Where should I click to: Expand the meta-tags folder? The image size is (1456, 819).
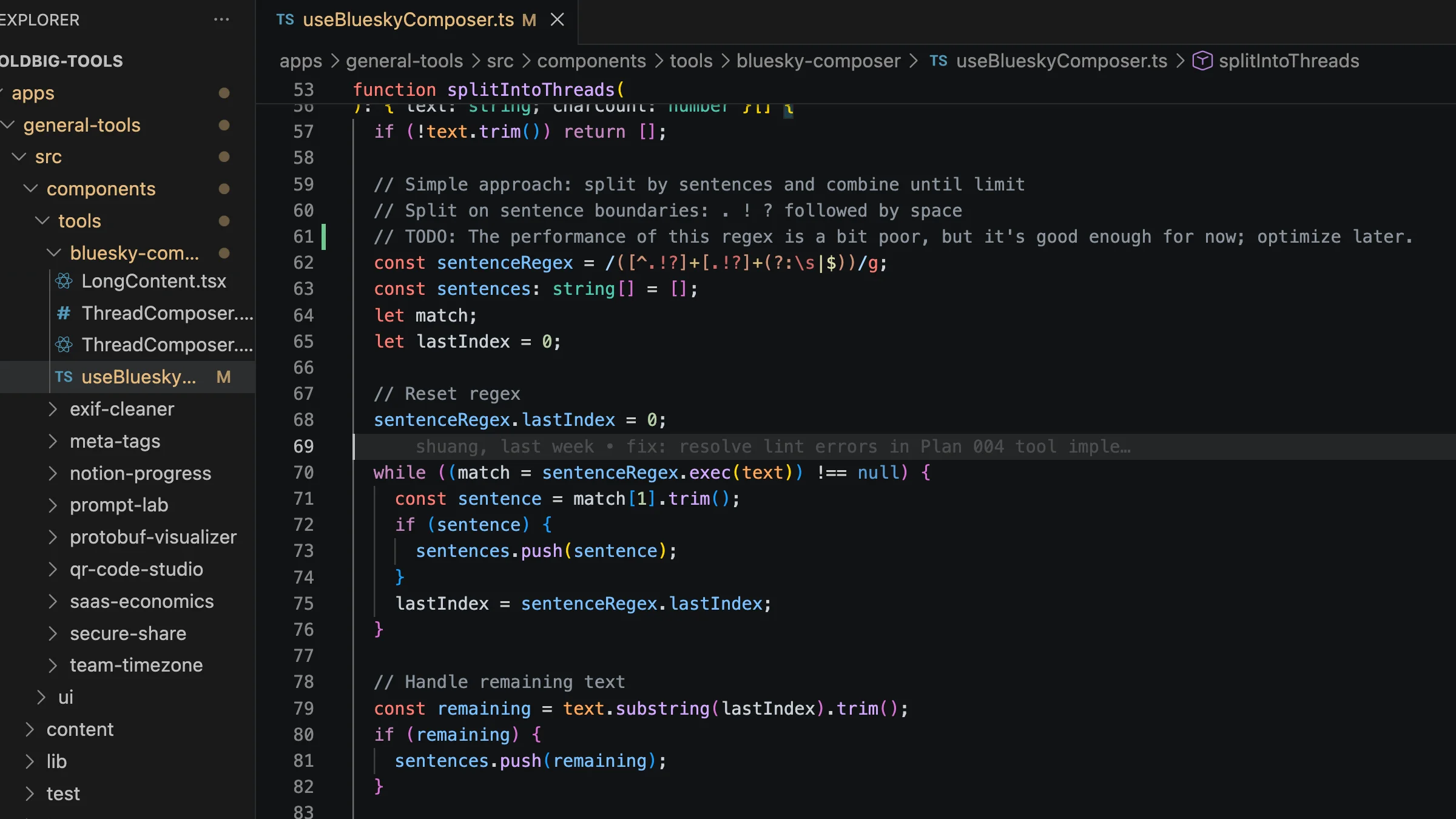pyautogui.click(x=53, y=441)
